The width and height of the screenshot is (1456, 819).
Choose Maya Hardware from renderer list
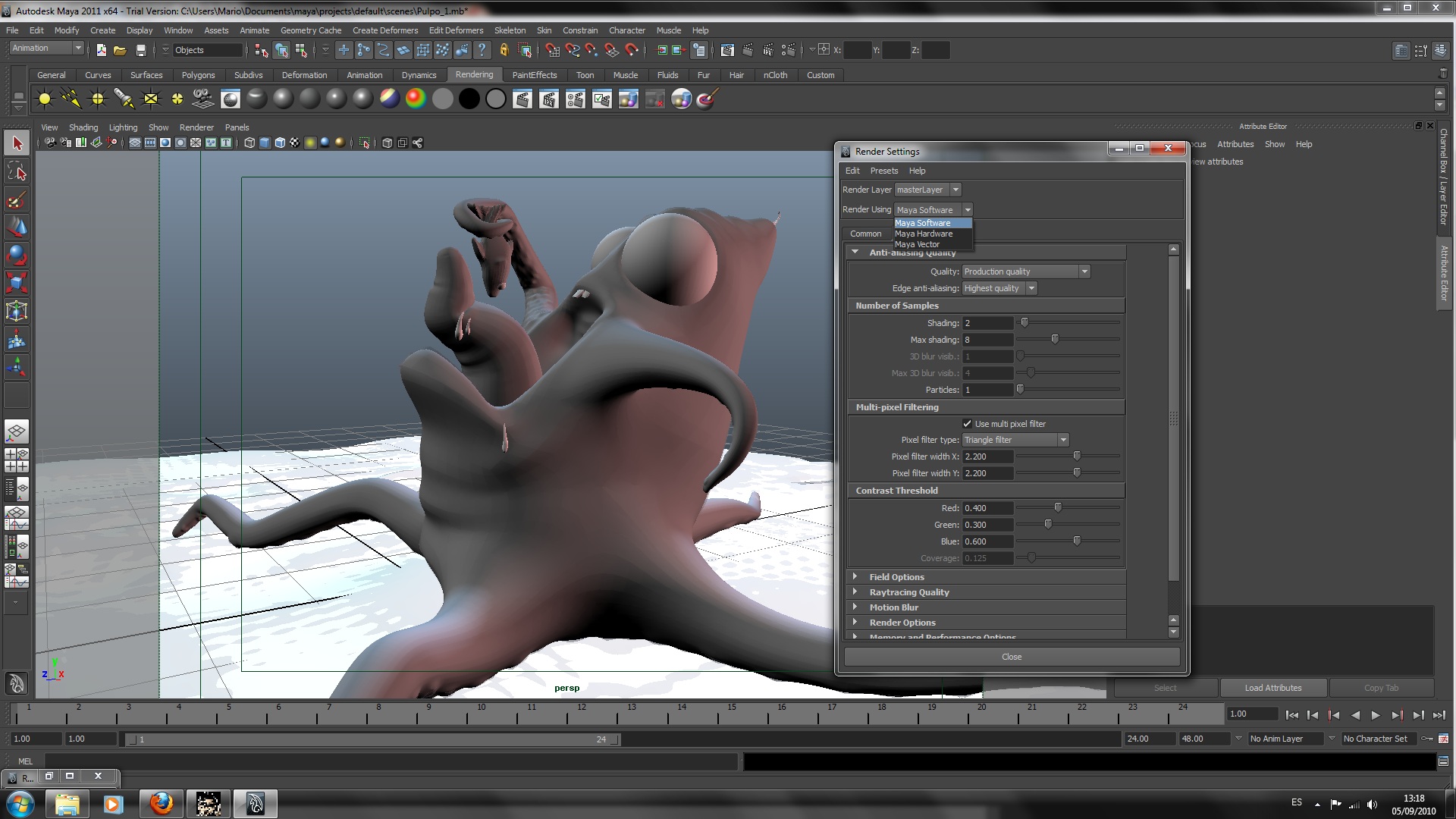tap(923, 234)
